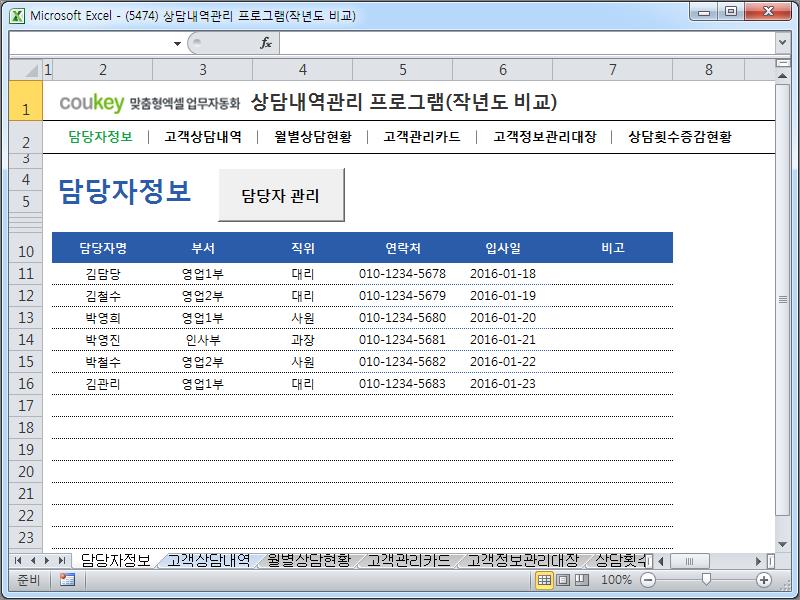The height and width of the screenshot is (600, 800).
Task: Open the 고객관리카드 navigation link
Action: 422,136
